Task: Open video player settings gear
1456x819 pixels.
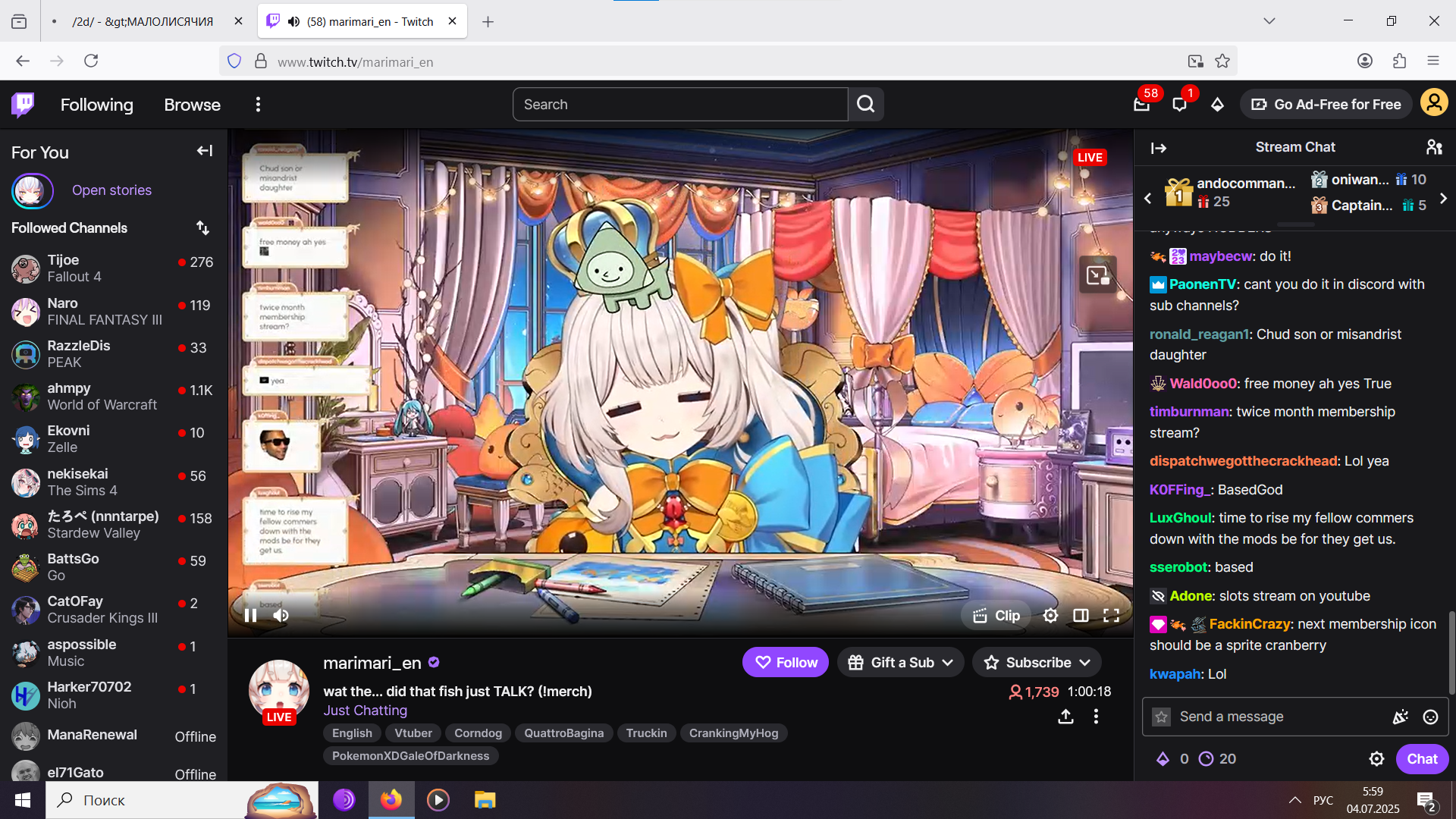Action: [x=1050, y=616]
